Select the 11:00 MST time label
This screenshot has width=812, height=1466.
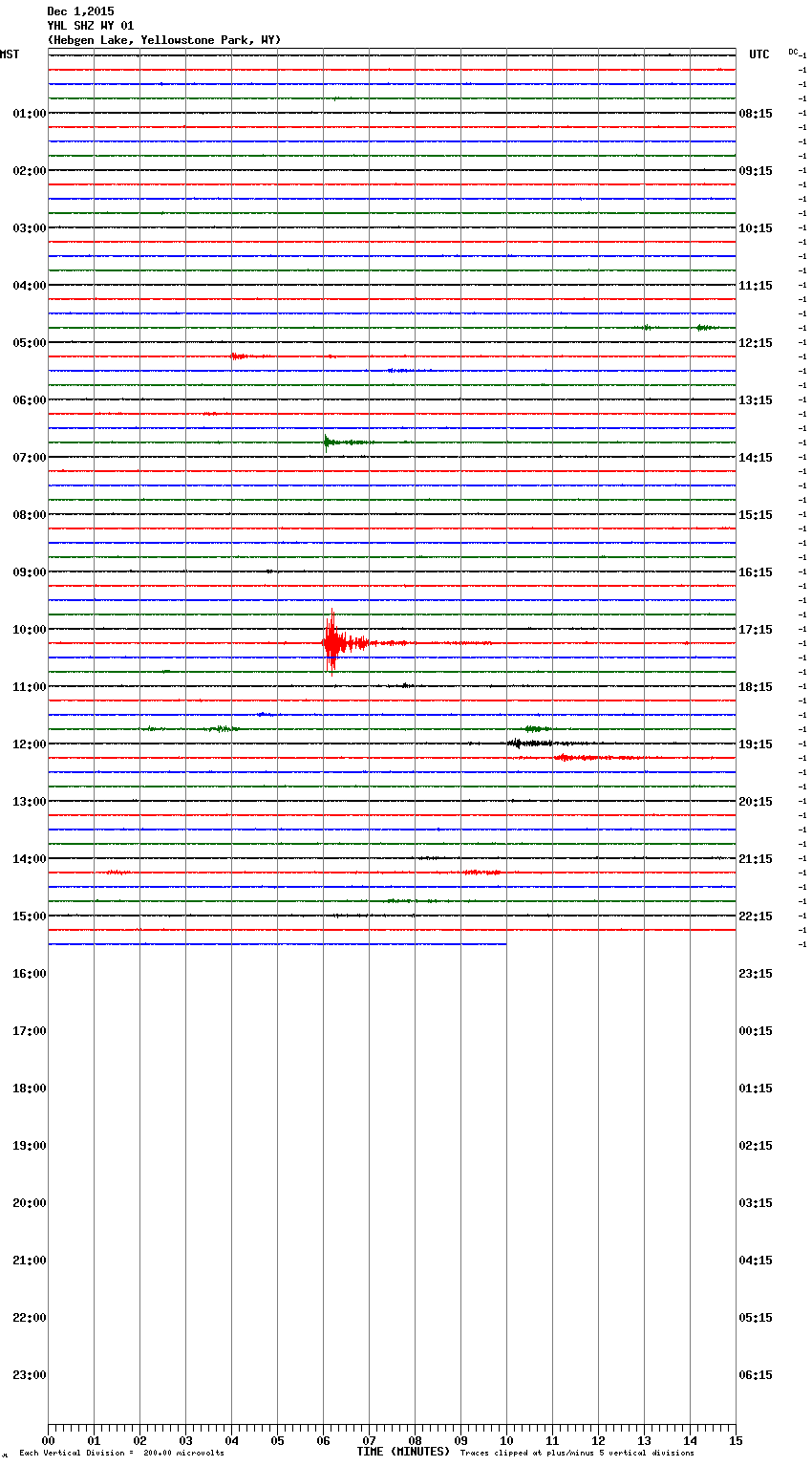click(x=30, y=687)
